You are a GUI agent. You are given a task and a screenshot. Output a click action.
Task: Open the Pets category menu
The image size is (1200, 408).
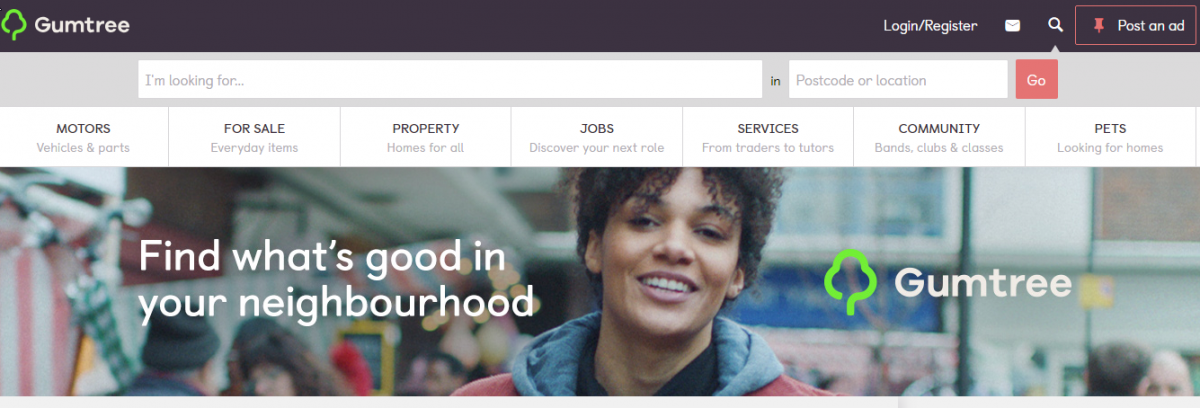pyautogui.click(x=1110, y=137)
